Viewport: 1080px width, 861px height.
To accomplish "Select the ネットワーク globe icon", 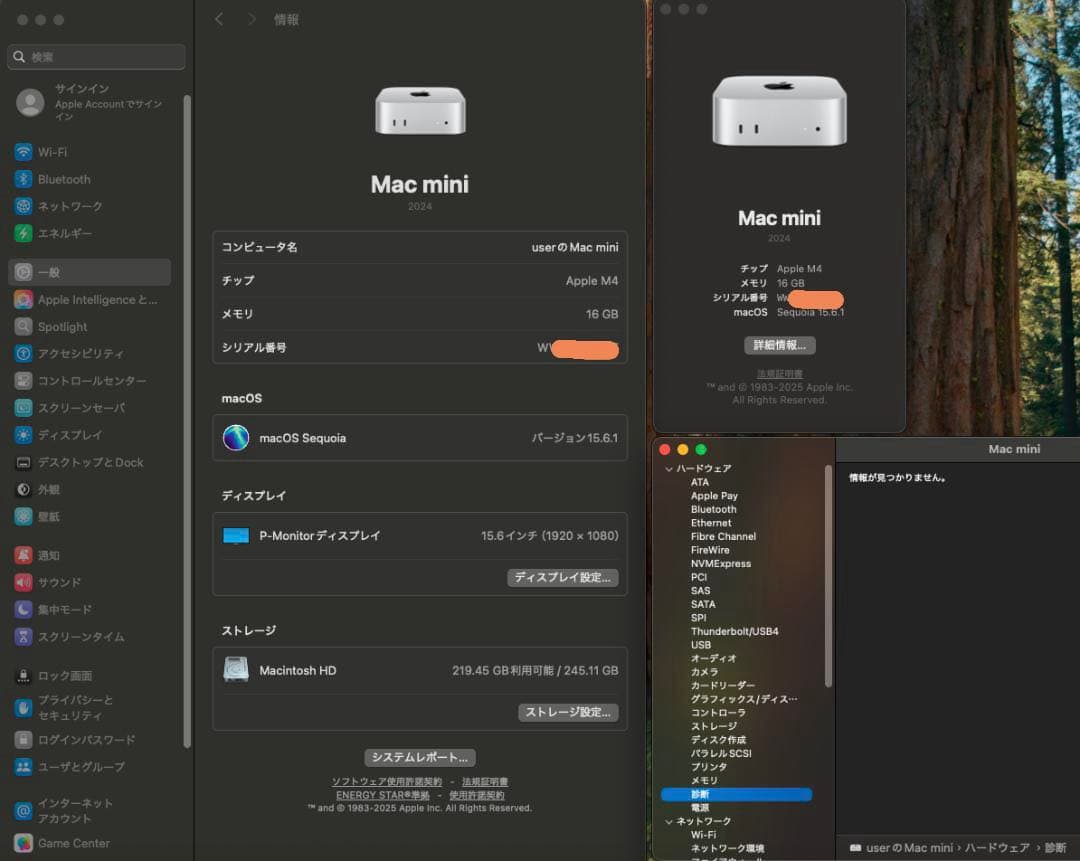I will 23,206.
